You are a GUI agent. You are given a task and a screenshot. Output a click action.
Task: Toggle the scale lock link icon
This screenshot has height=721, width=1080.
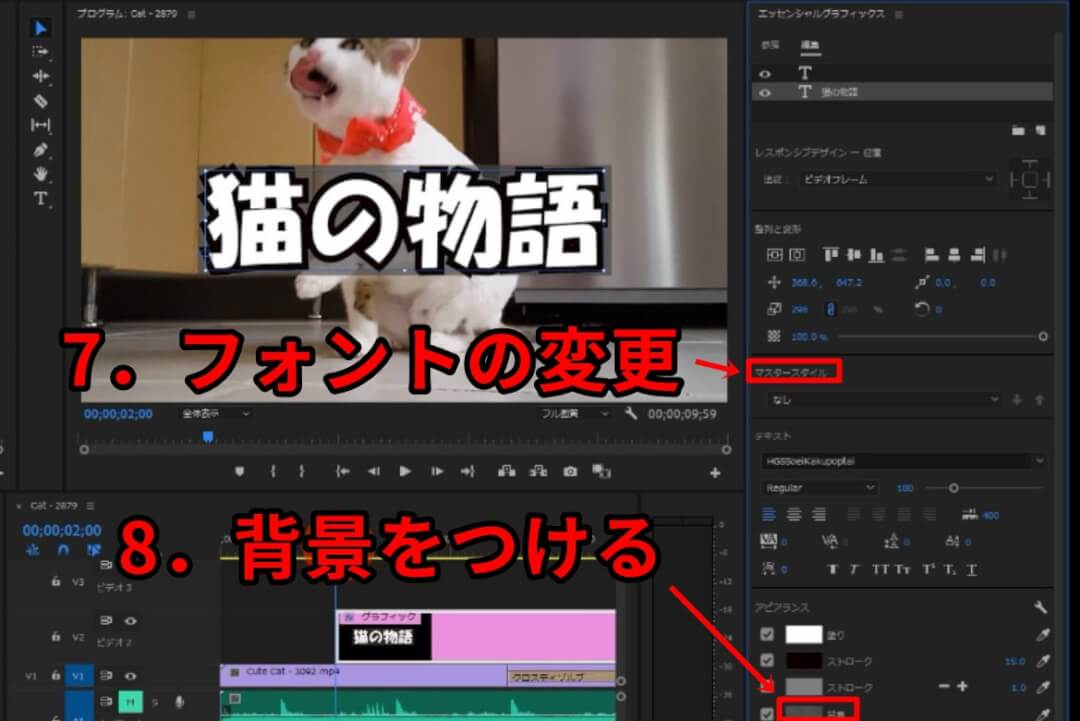[831, 309]
